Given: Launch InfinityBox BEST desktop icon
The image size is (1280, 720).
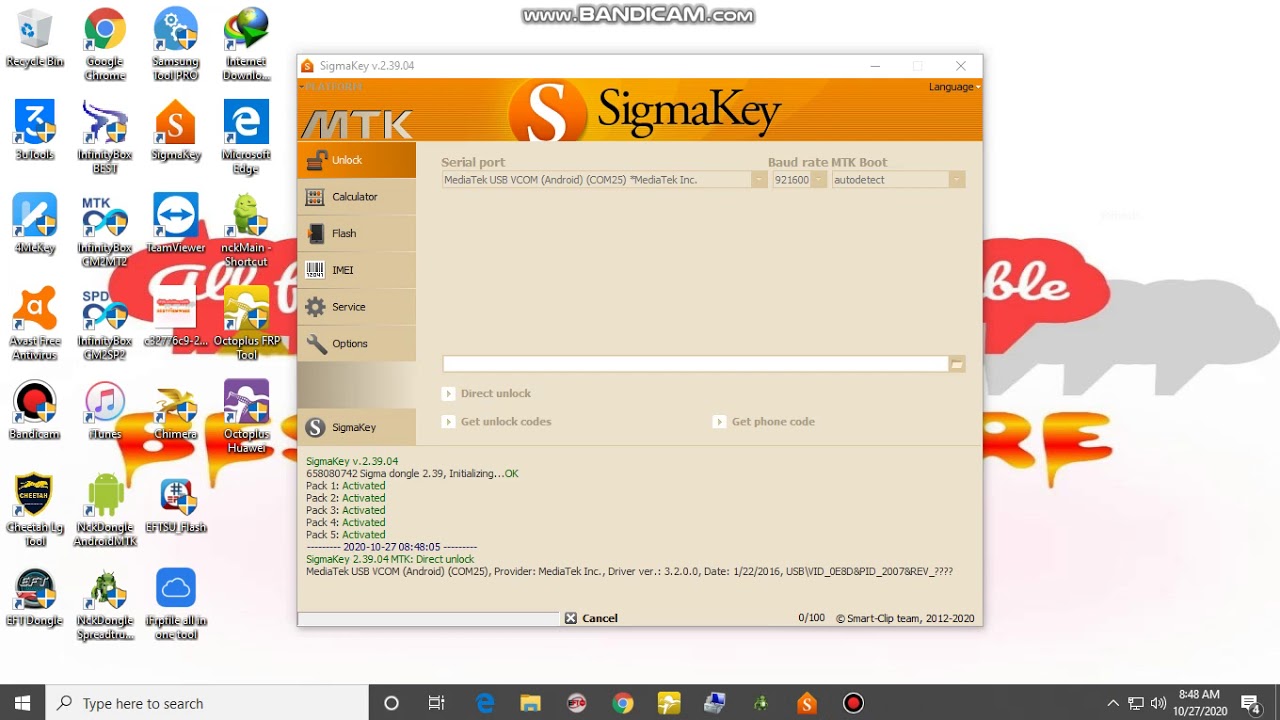Looking at the screenshot, I should pyautogui.click(x=105, y=136).
